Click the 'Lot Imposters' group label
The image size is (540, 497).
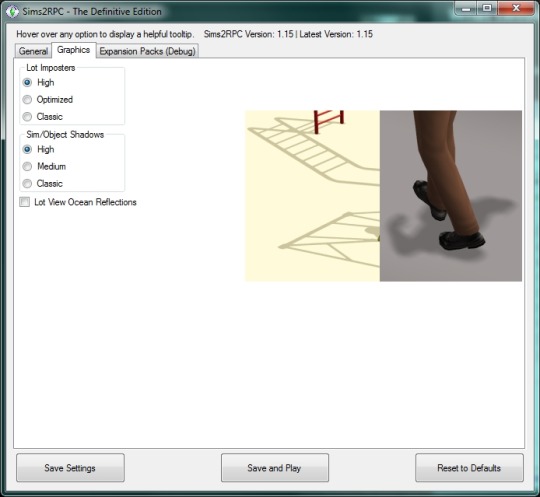point(51,68)
